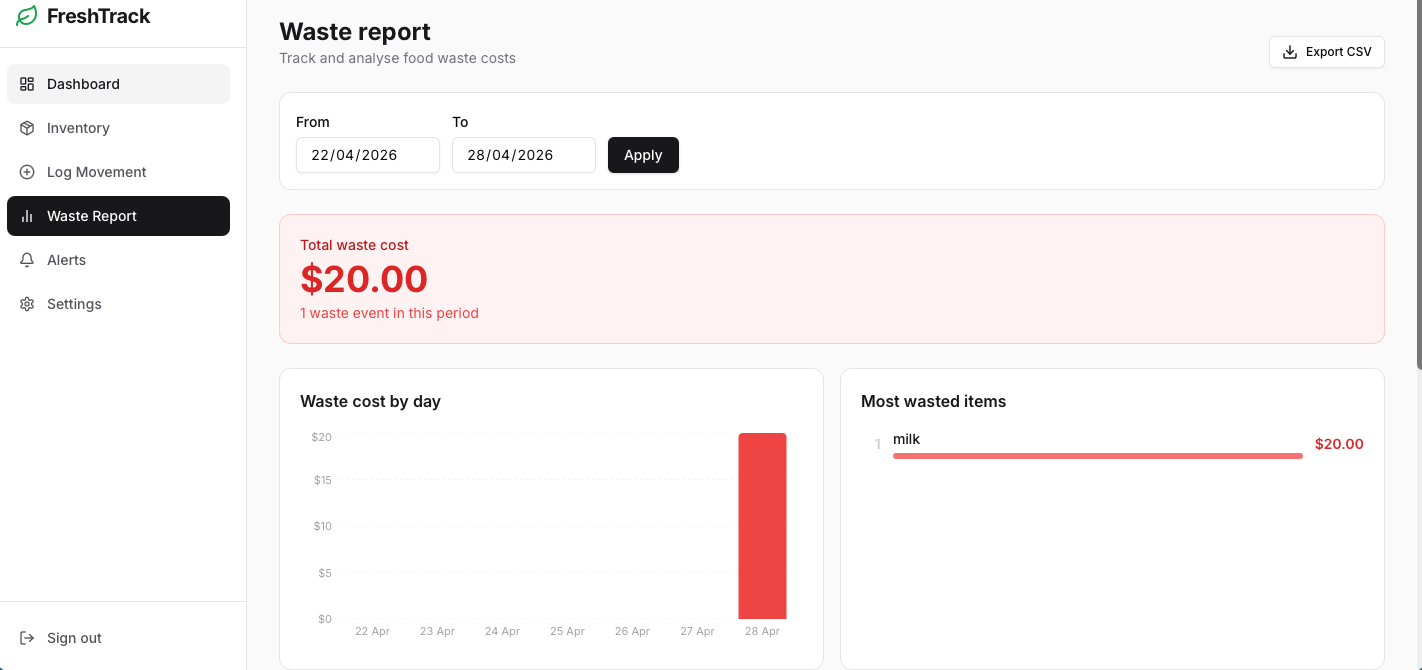Click the From date field showing 22/04/2026

pyautogui.click(x=367, y=155)
